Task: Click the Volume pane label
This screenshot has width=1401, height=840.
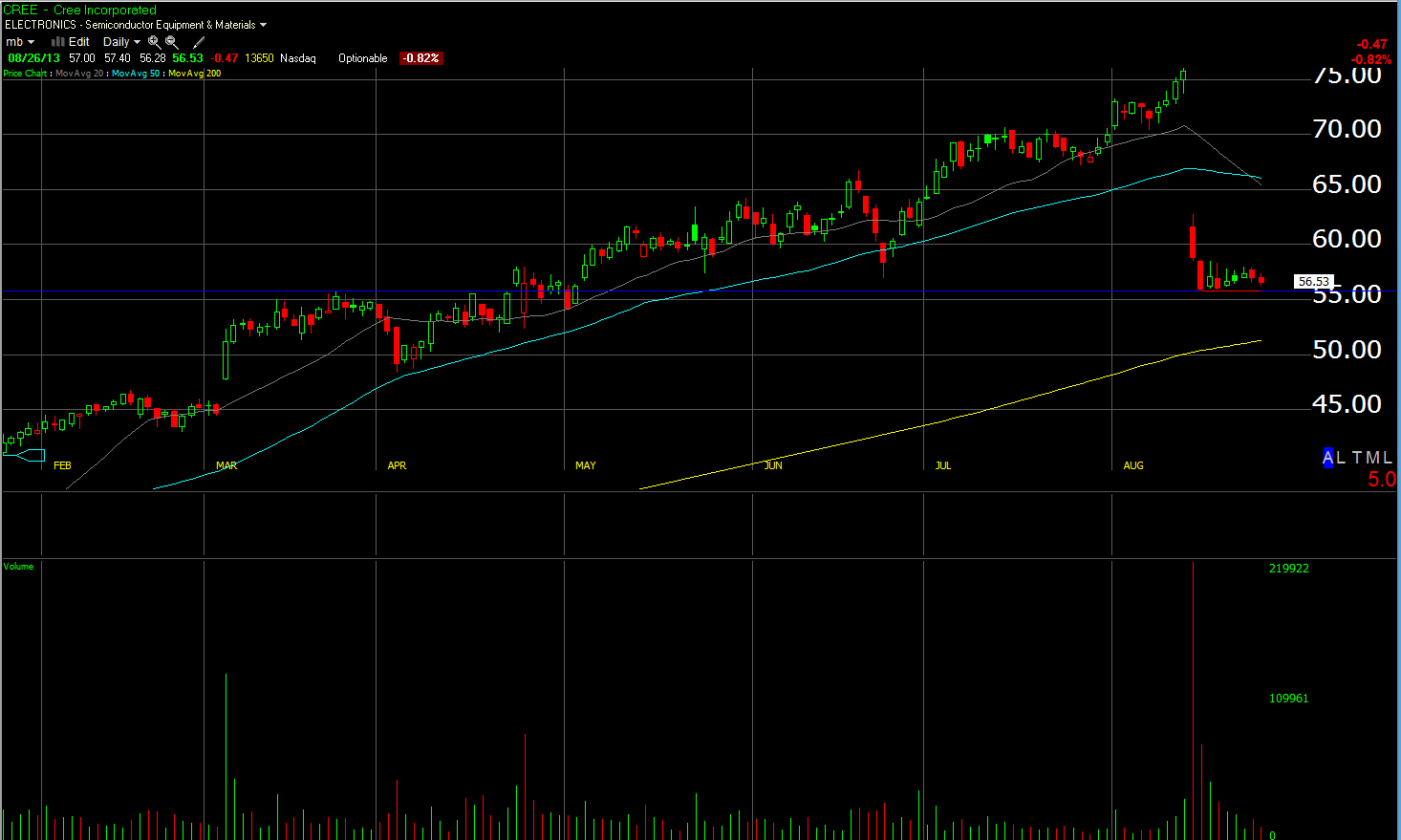Action: [18, 567]
